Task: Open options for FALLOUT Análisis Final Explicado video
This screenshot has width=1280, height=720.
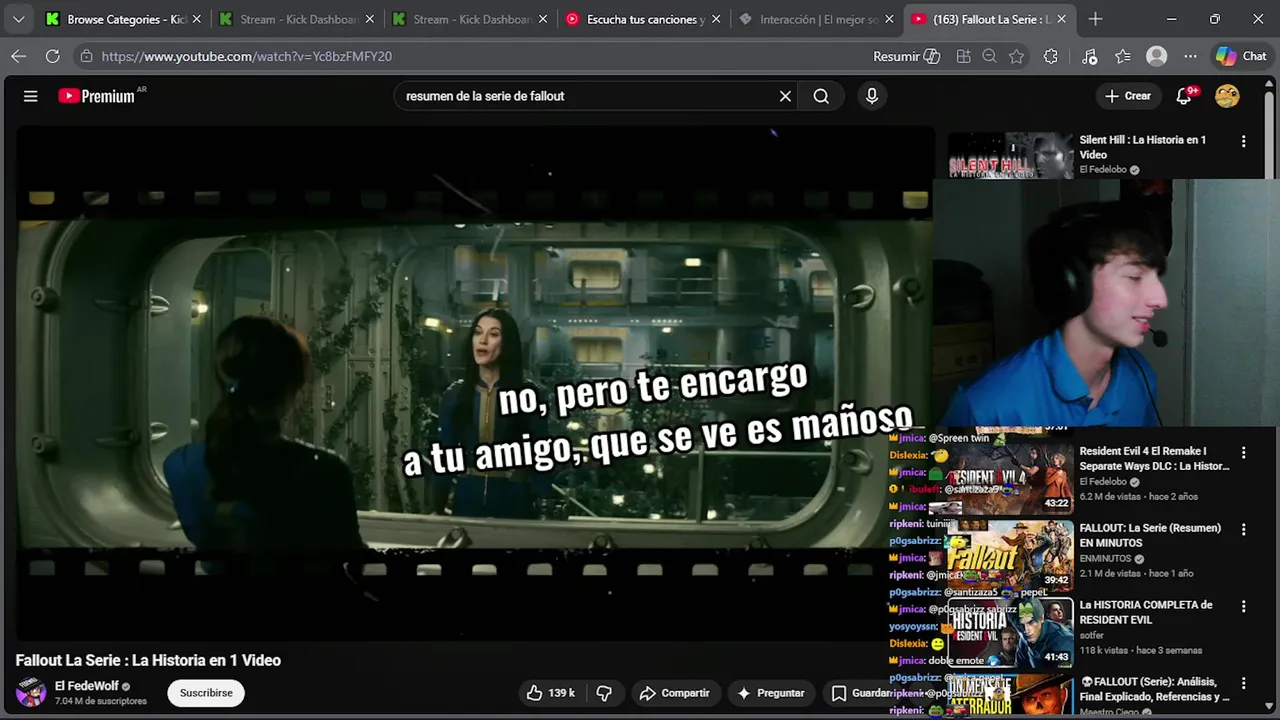Action: 1243,684
